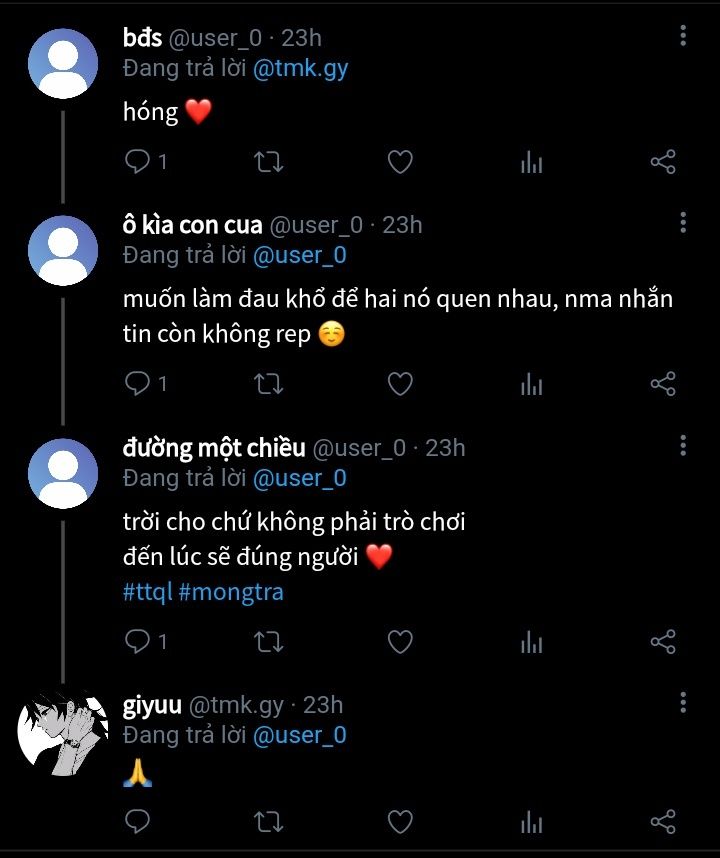
Task: Open more options for bđs tweet
Action: 683,37
